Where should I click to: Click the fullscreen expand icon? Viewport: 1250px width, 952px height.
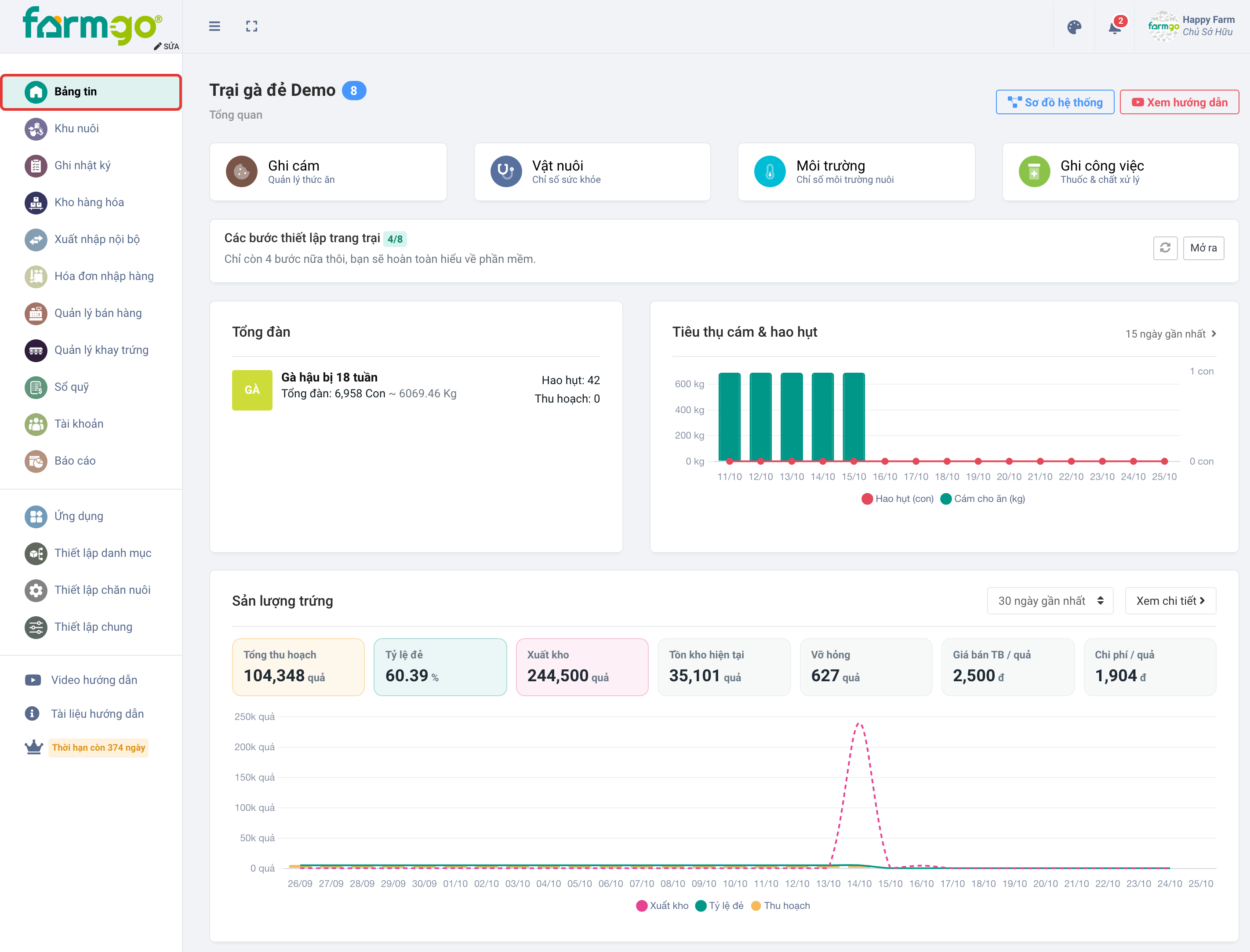click(x=251, y=26)
